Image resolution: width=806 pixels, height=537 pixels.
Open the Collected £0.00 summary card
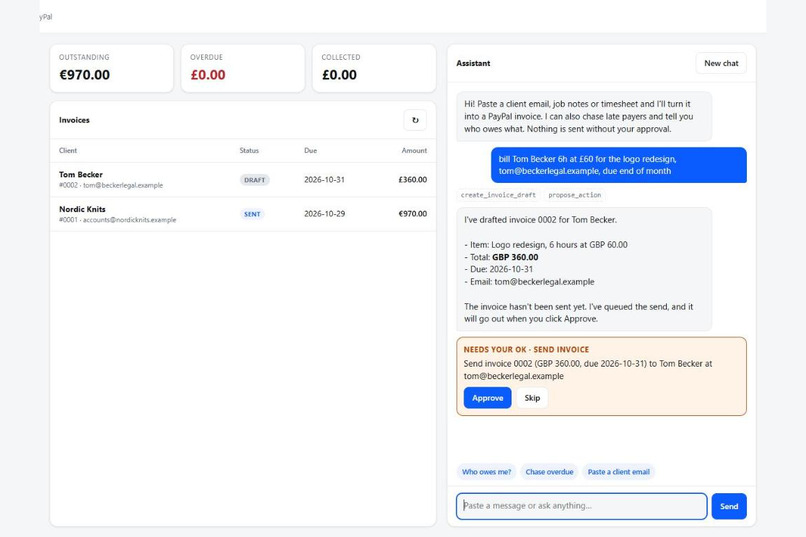pos(374,68)
